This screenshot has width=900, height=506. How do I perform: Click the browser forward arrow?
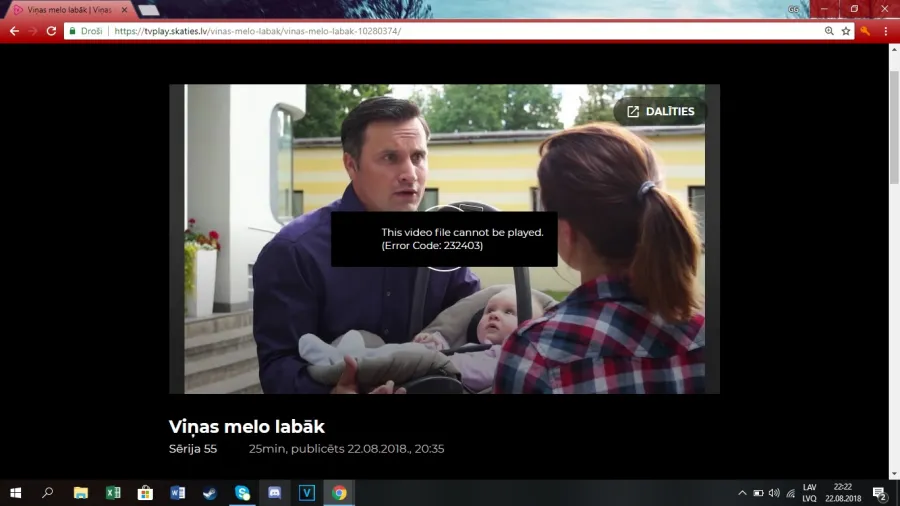tap(33, 31)
